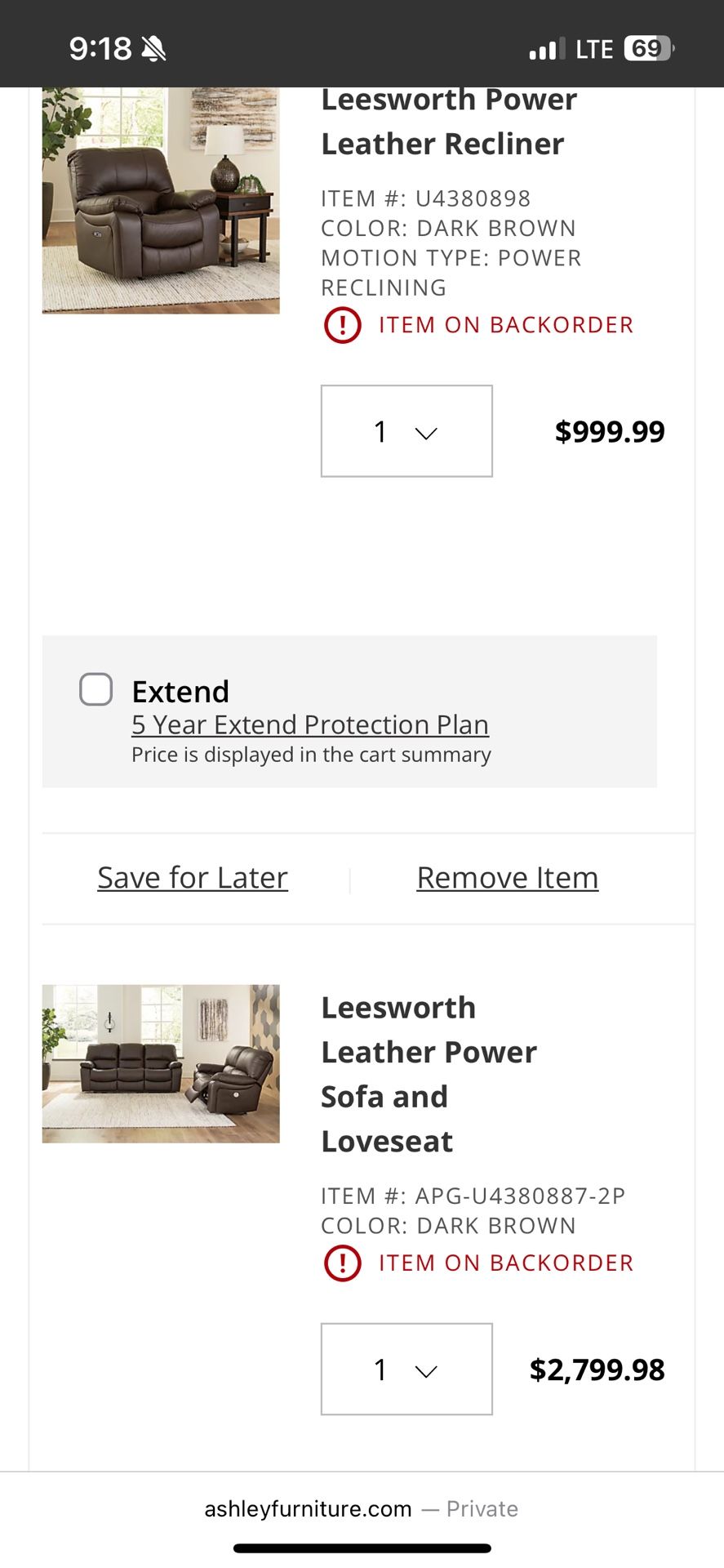Open the 5 Year Extend Protection Plan link
The height and width of the screenshot is (1568, 724).
click(310, 724)
